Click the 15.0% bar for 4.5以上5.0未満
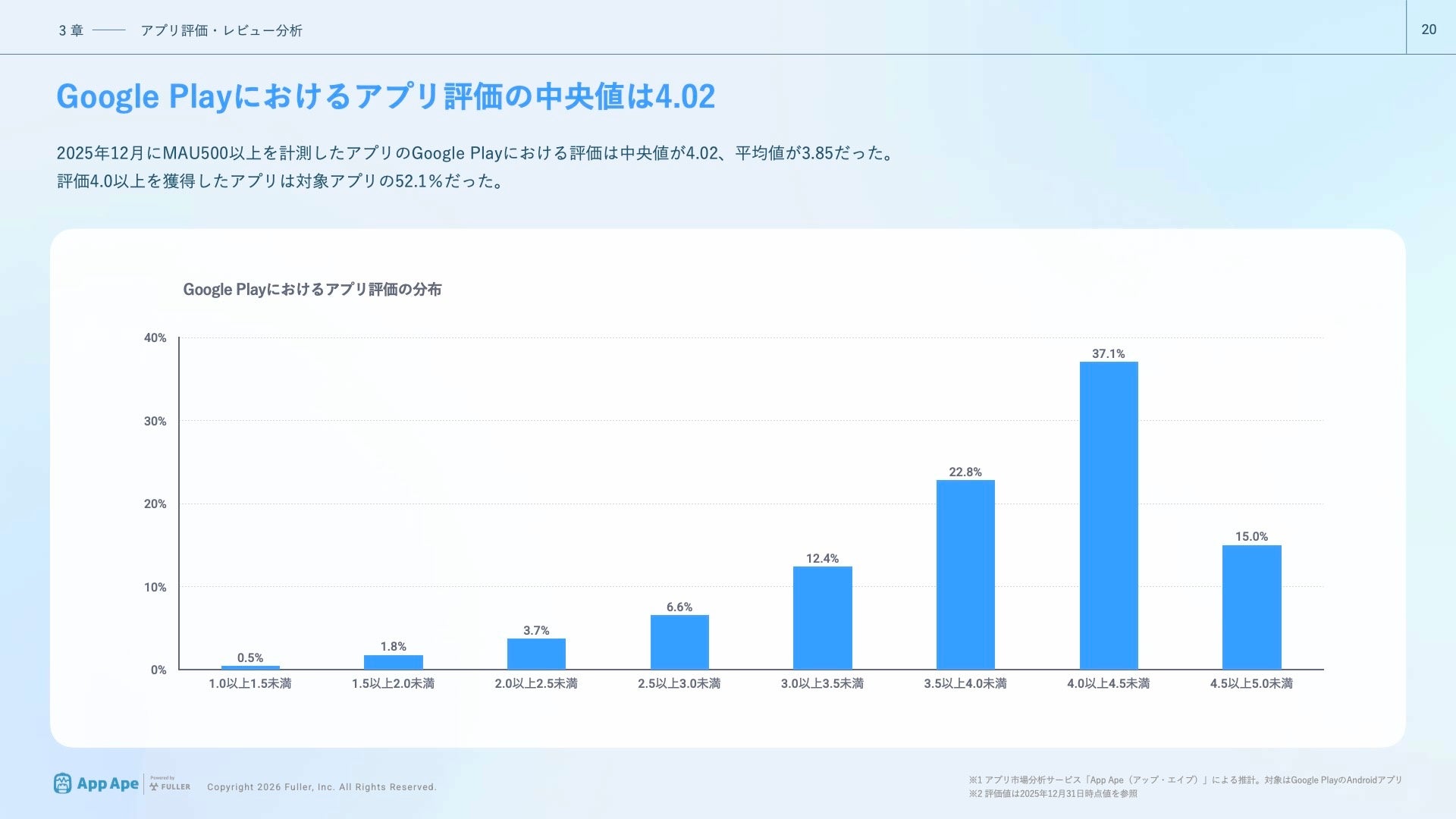Viewport: 1456px width, 819px height. click(x=1251, y=607)
